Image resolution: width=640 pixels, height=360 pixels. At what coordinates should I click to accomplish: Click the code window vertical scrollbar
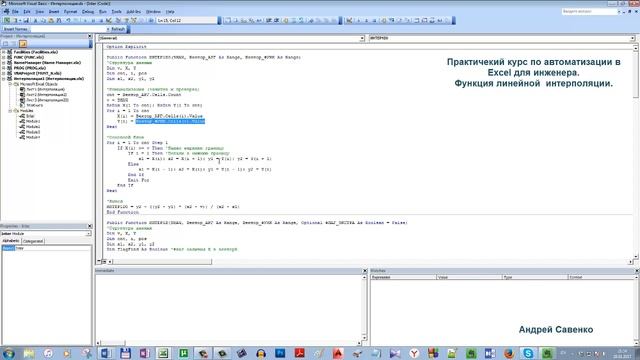pos(636,153)
